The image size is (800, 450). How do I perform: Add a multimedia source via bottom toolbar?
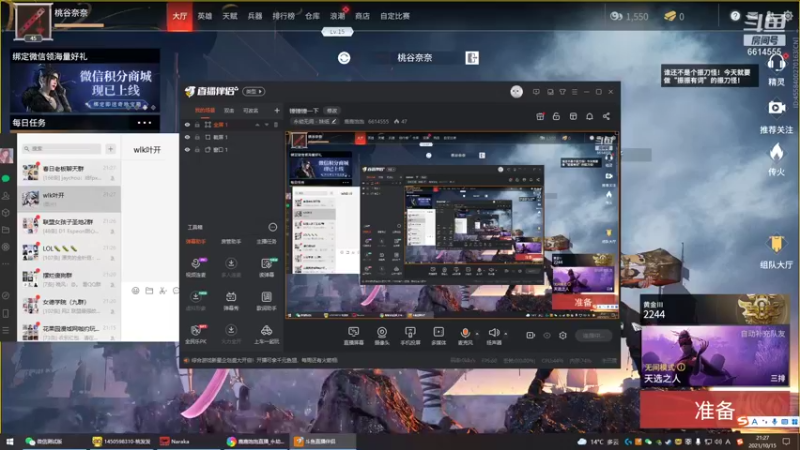(438, 336)
